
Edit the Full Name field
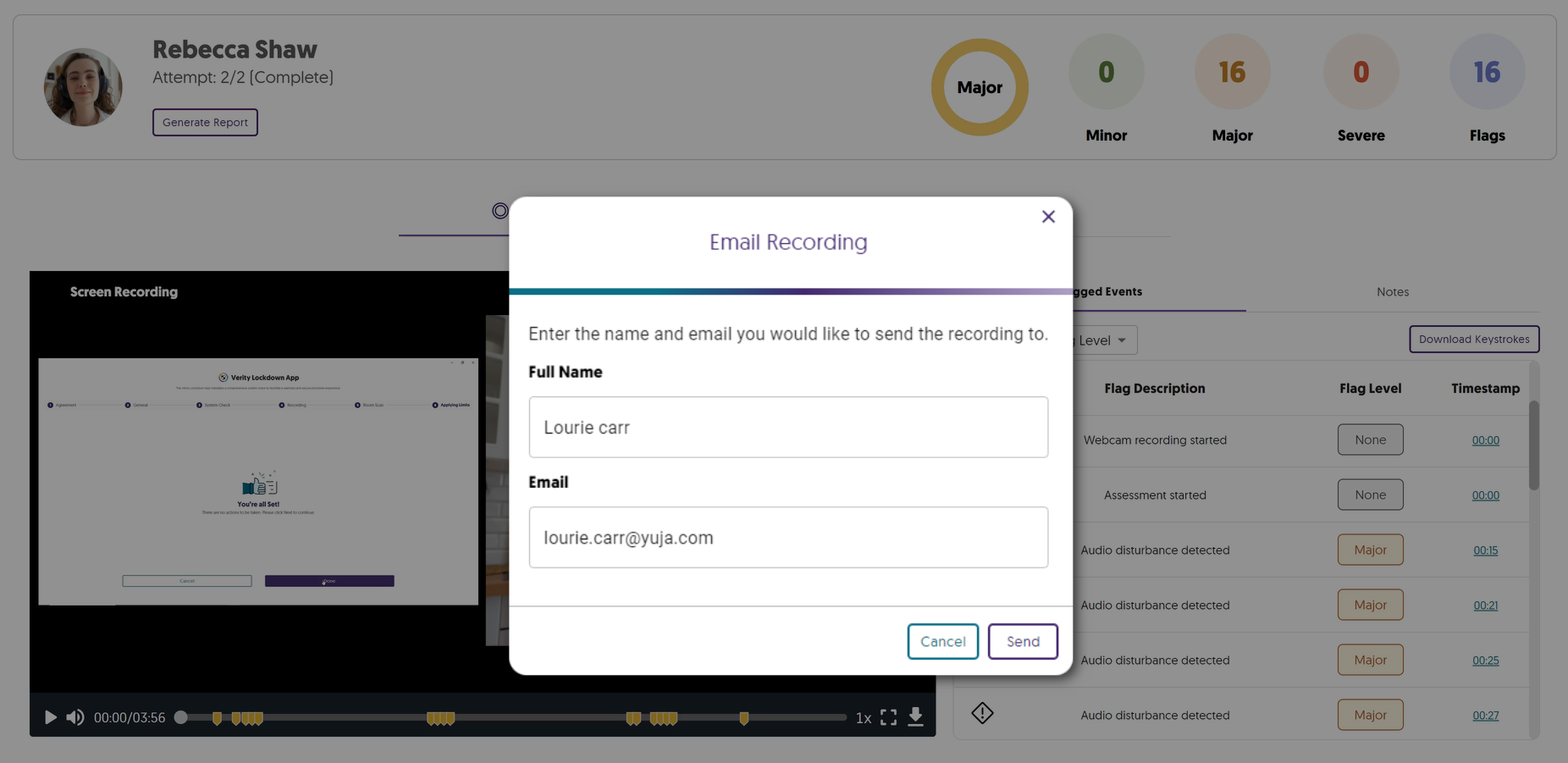787,427
